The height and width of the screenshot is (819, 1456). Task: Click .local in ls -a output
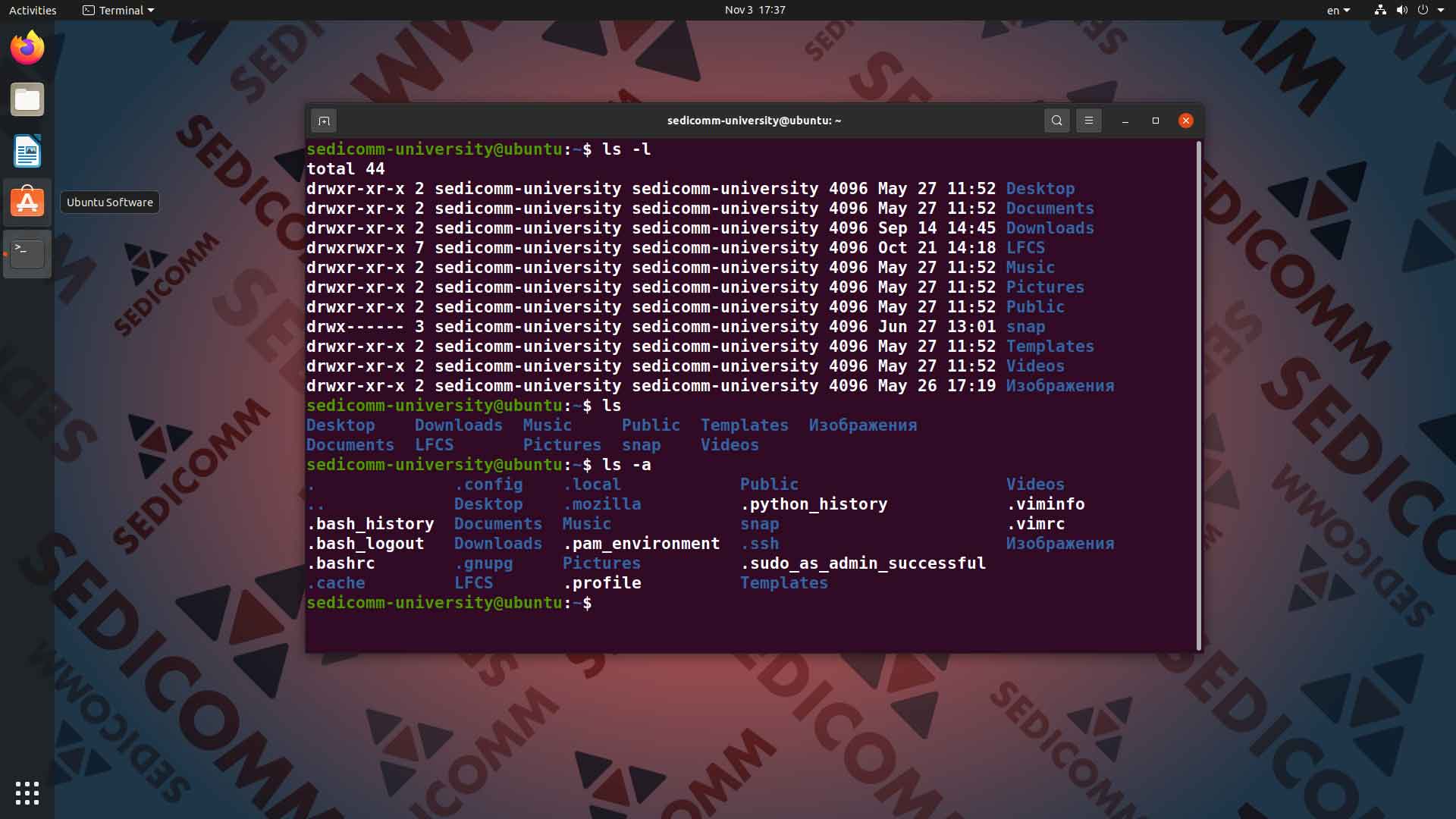point(592,485)
